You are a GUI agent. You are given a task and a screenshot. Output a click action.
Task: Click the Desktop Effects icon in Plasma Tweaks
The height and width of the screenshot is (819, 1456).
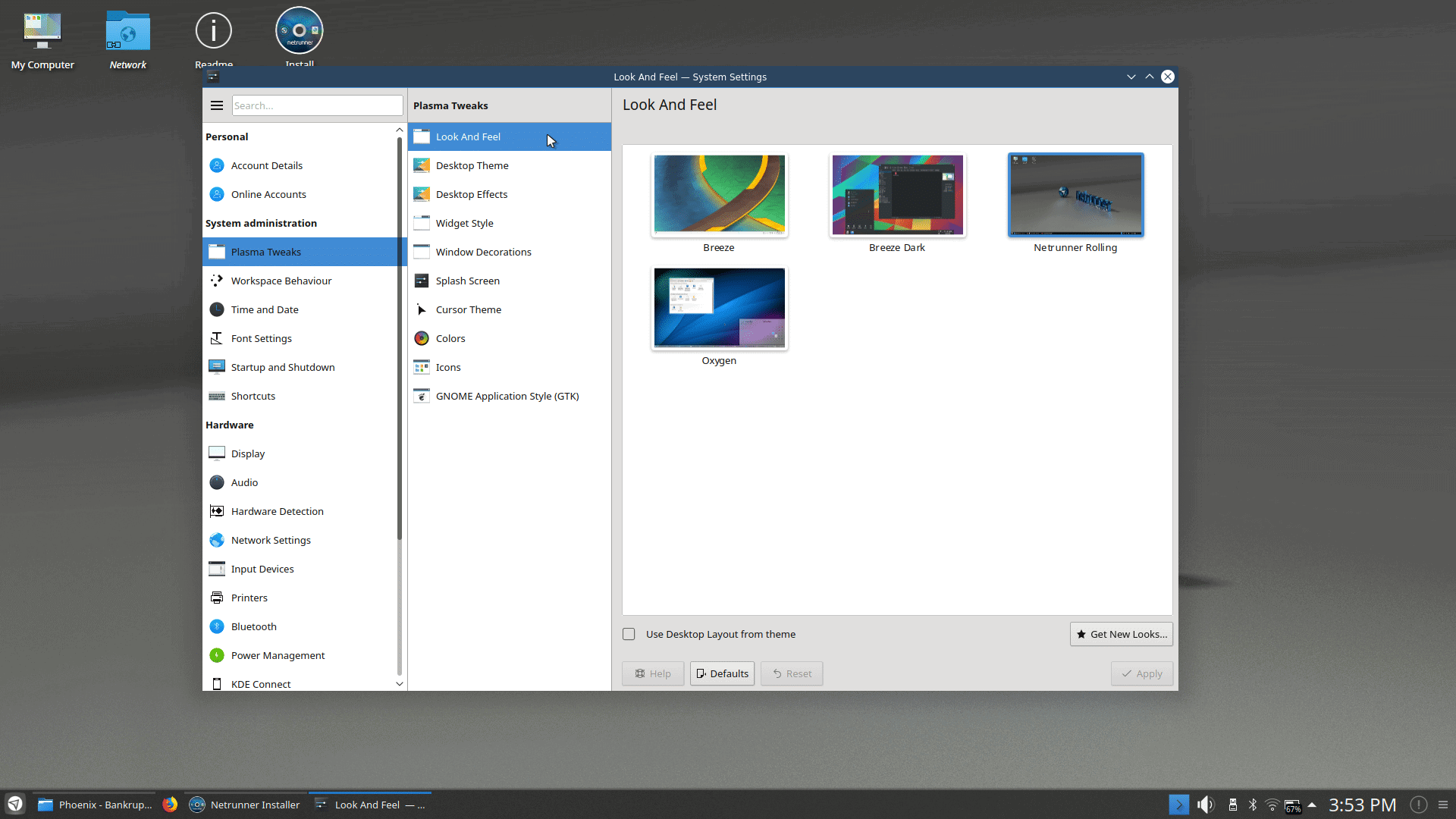click(x=421, y=193)
